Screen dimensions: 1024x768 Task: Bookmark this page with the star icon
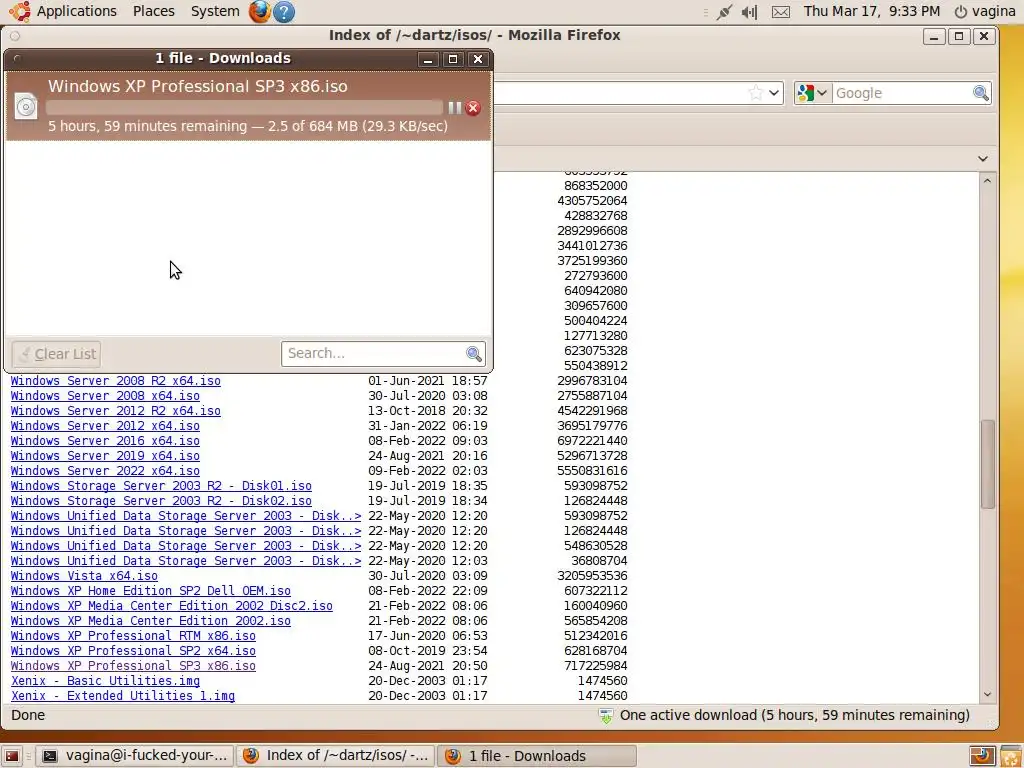pyautogui.click(x=756, y=93)
